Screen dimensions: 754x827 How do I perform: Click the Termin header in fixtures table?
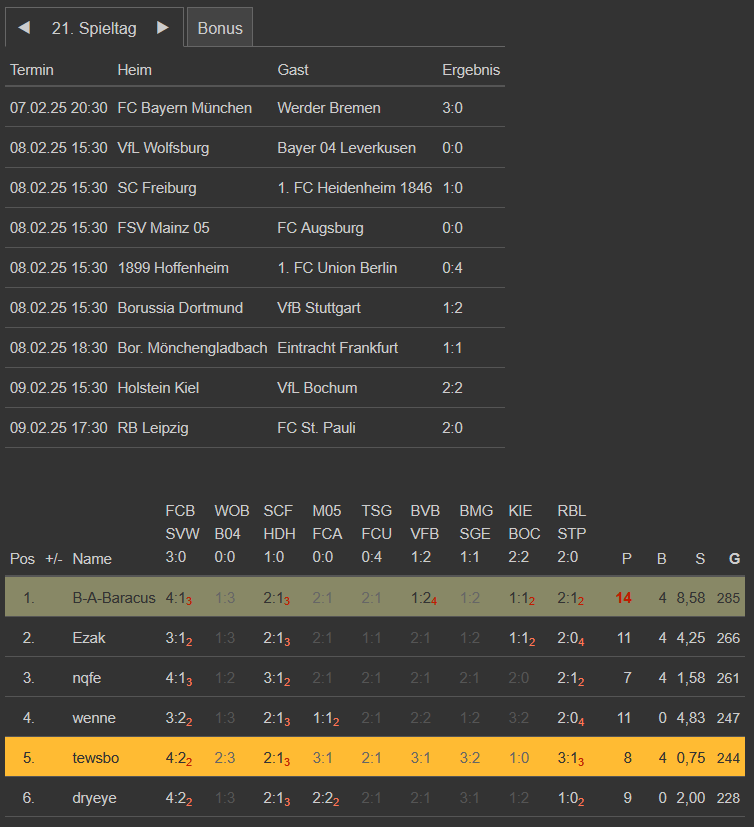[32, 70]
